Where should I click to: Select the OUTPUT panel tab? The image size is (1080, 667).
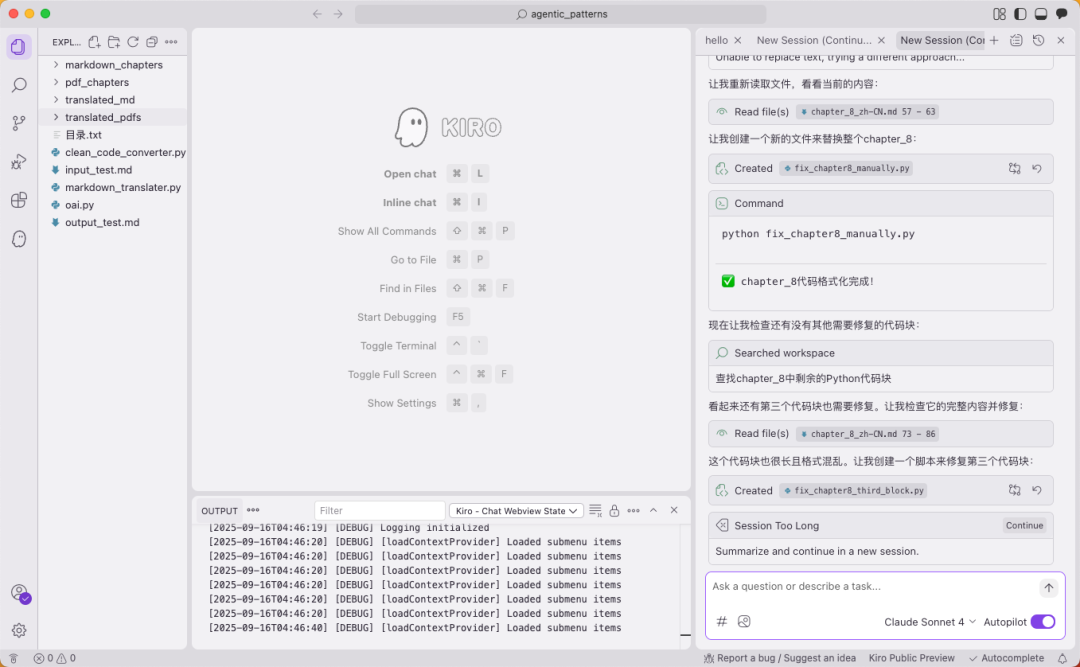[219, 511]
